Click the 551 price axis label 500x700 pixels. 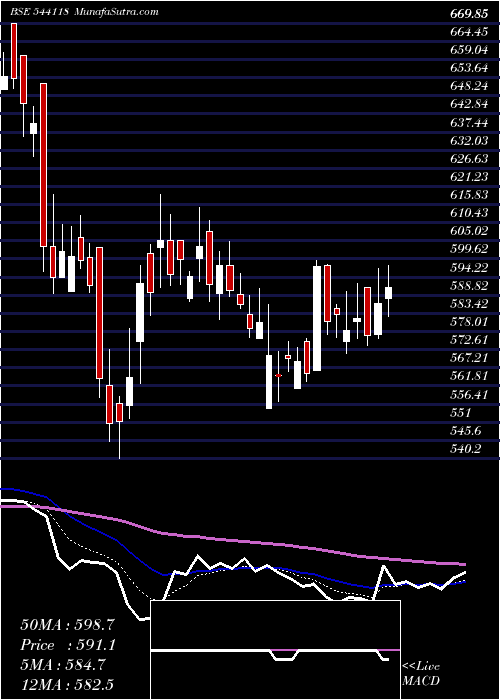[x=459, y=412]
